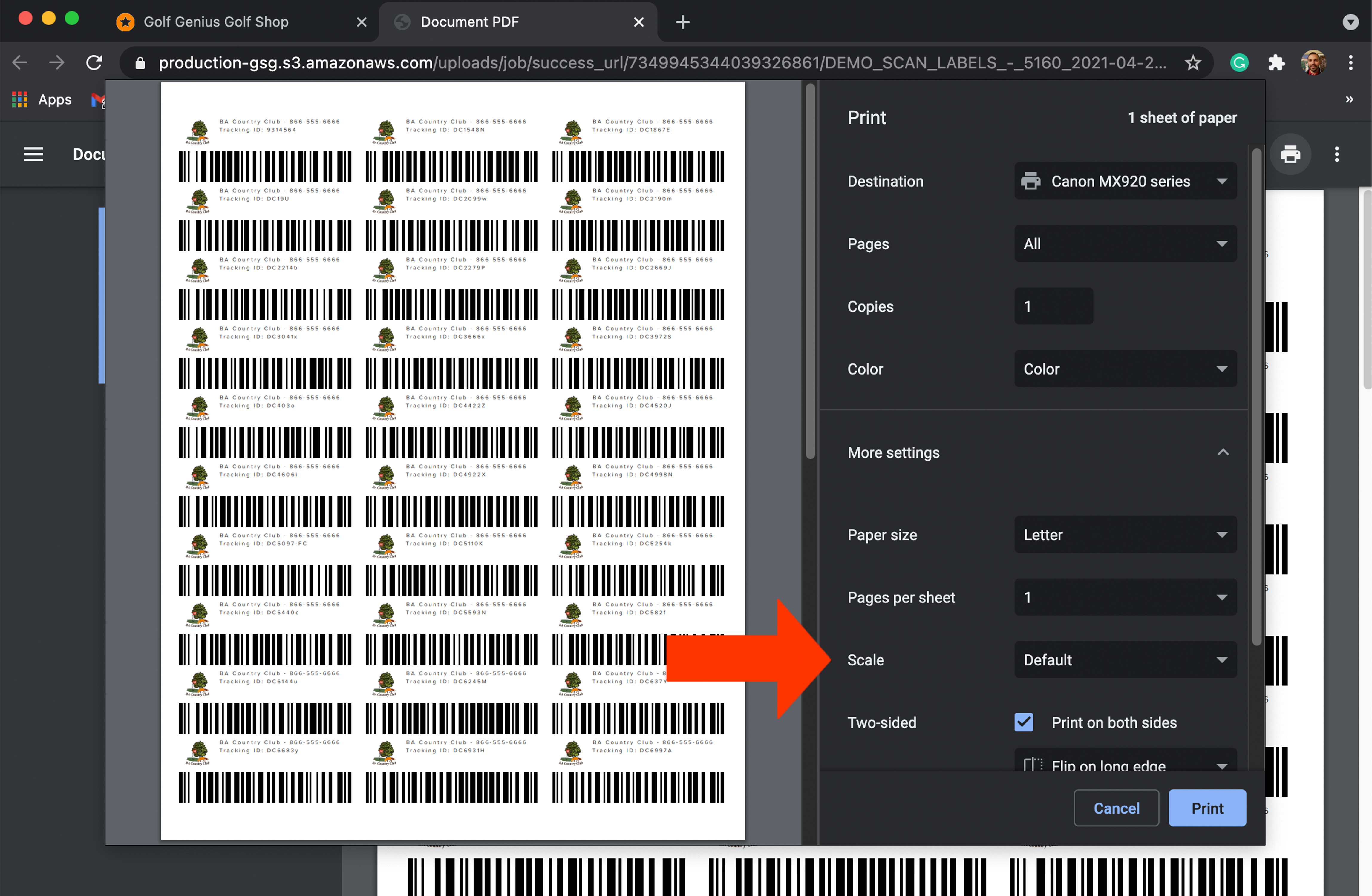Open a new browser tab with plus
Screen dimensions: 1372x896
pyautogui.click(x=682, y=22)
